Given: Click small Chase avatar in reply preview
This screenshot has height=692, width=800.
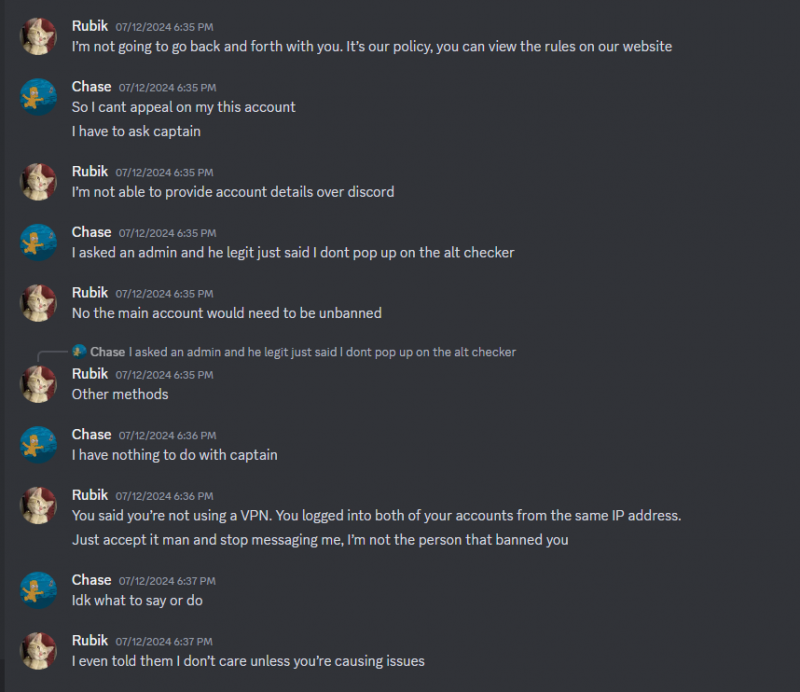Looking at the screenshot, I should point(79,352).
